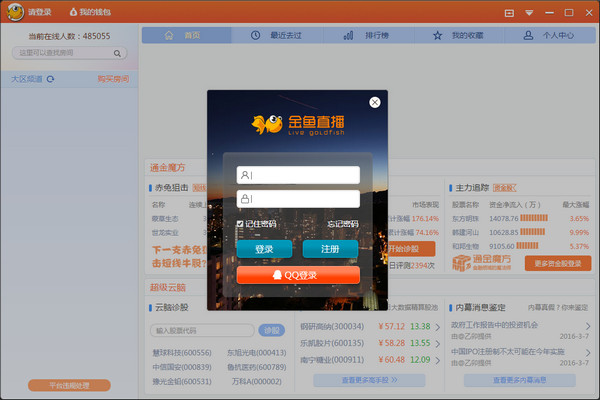Image resolution: width=600 pixels, height=400 pixels.
Task: Click the username input field
Action: point(297,175)
